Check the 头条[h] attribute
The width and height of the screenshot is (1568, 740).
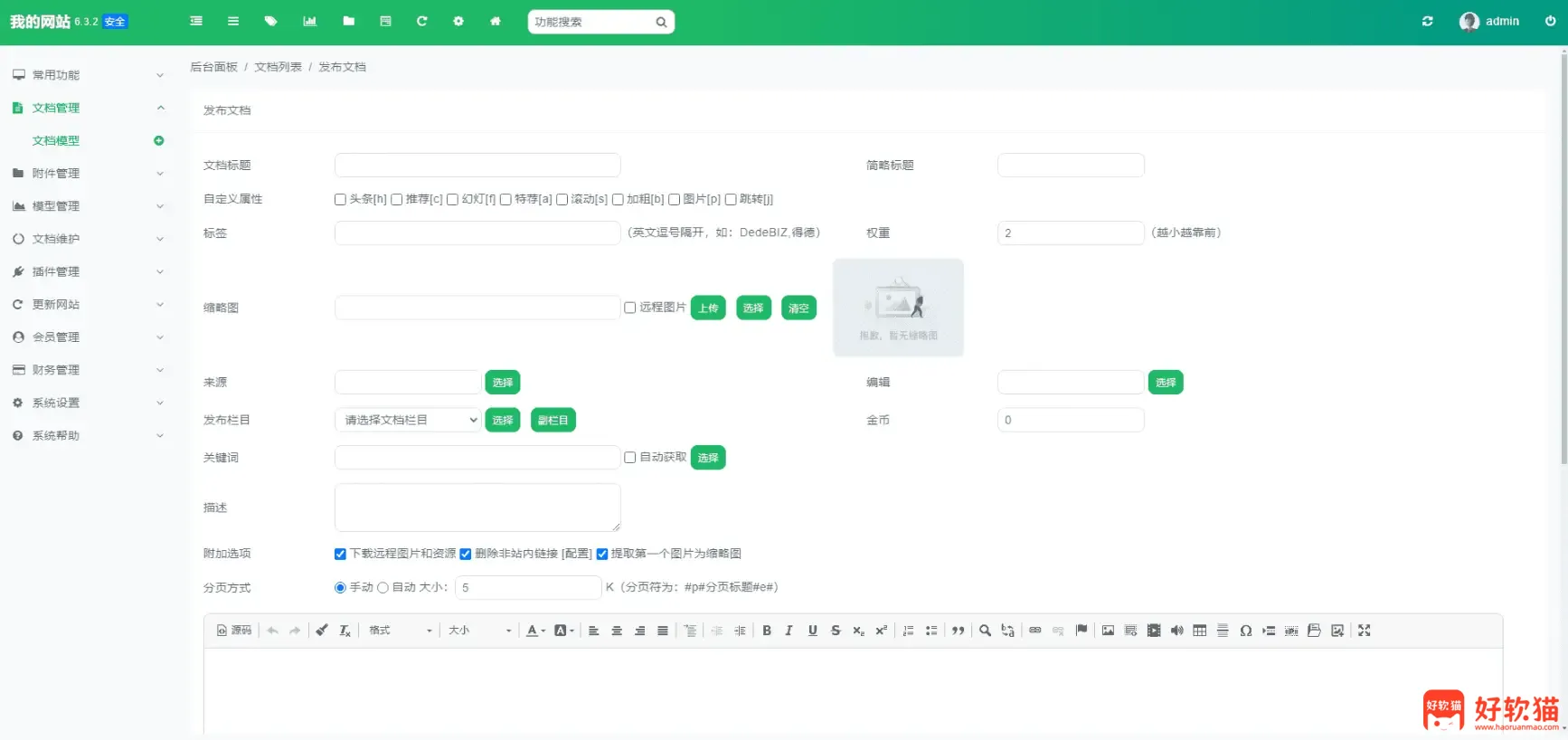(340, 199)
